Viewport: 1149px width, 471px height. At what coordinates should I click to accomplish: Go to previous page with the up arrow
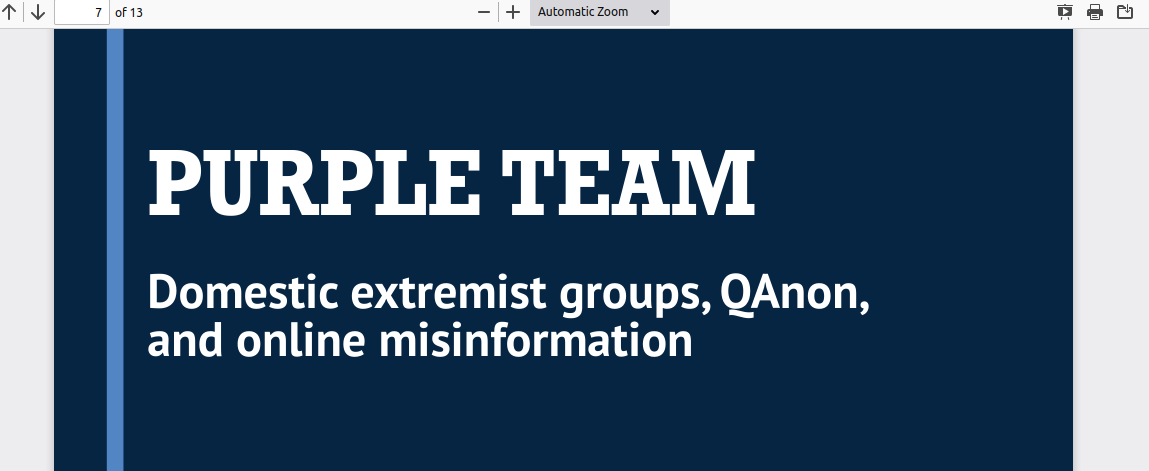coord(10,12)
